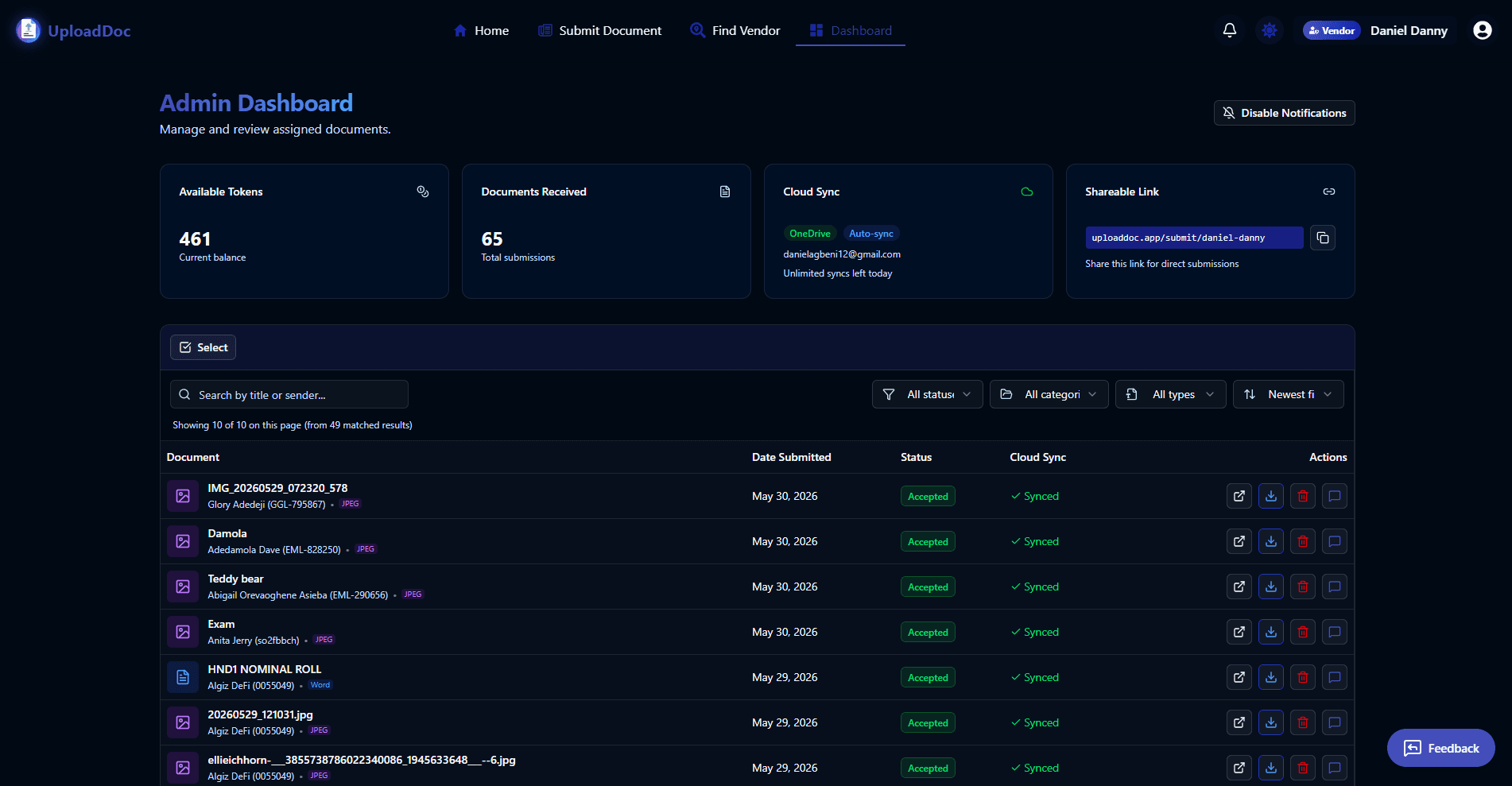This screenshot has width=1512, height=786.
Task: Click the Date Submitted column header
Action: tap(792, 457)
